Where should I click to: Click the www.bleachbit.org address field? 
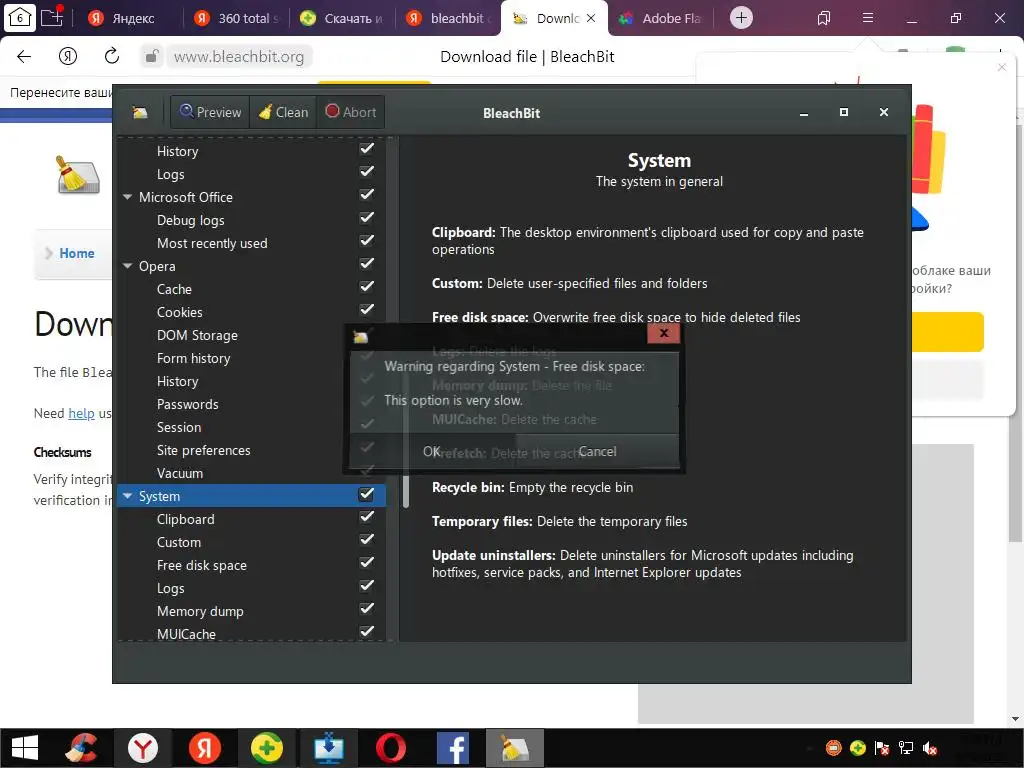[239, 57]
